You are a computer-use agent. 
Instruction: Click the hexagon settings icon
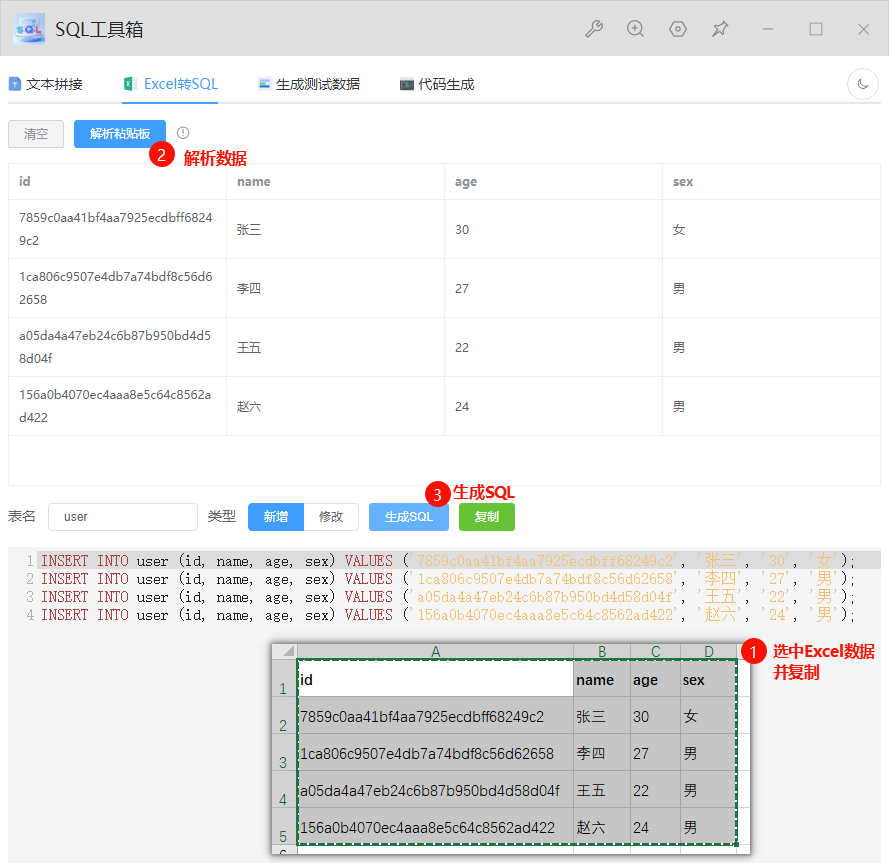678,29
